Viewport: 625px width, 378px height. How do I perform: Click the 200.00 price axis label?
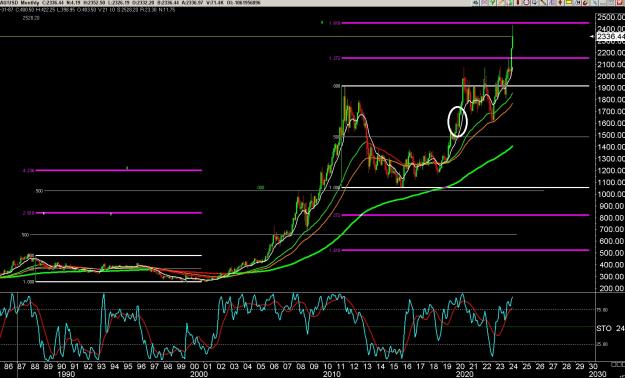[611, 288]
